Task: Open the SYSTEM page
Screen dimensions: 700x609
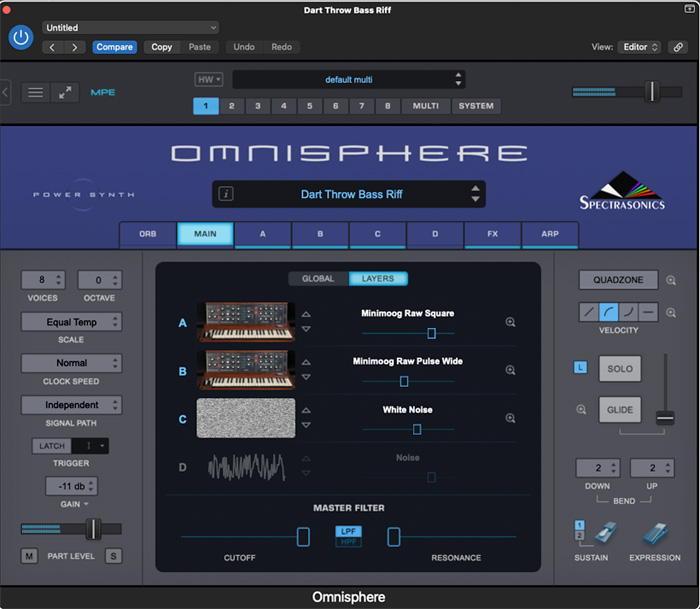Action: 476,106
